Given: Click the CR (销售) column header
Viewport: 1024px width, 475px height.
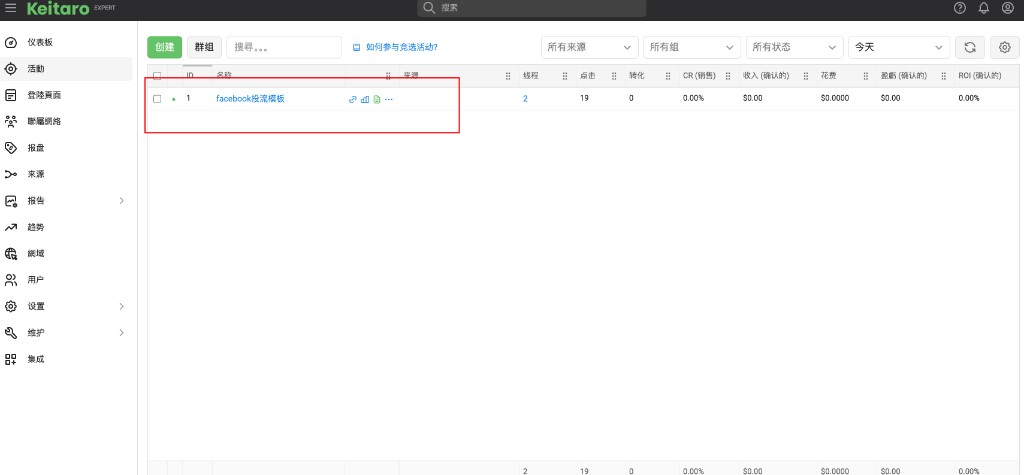Looking at the screenshot, I should point(699,76).
